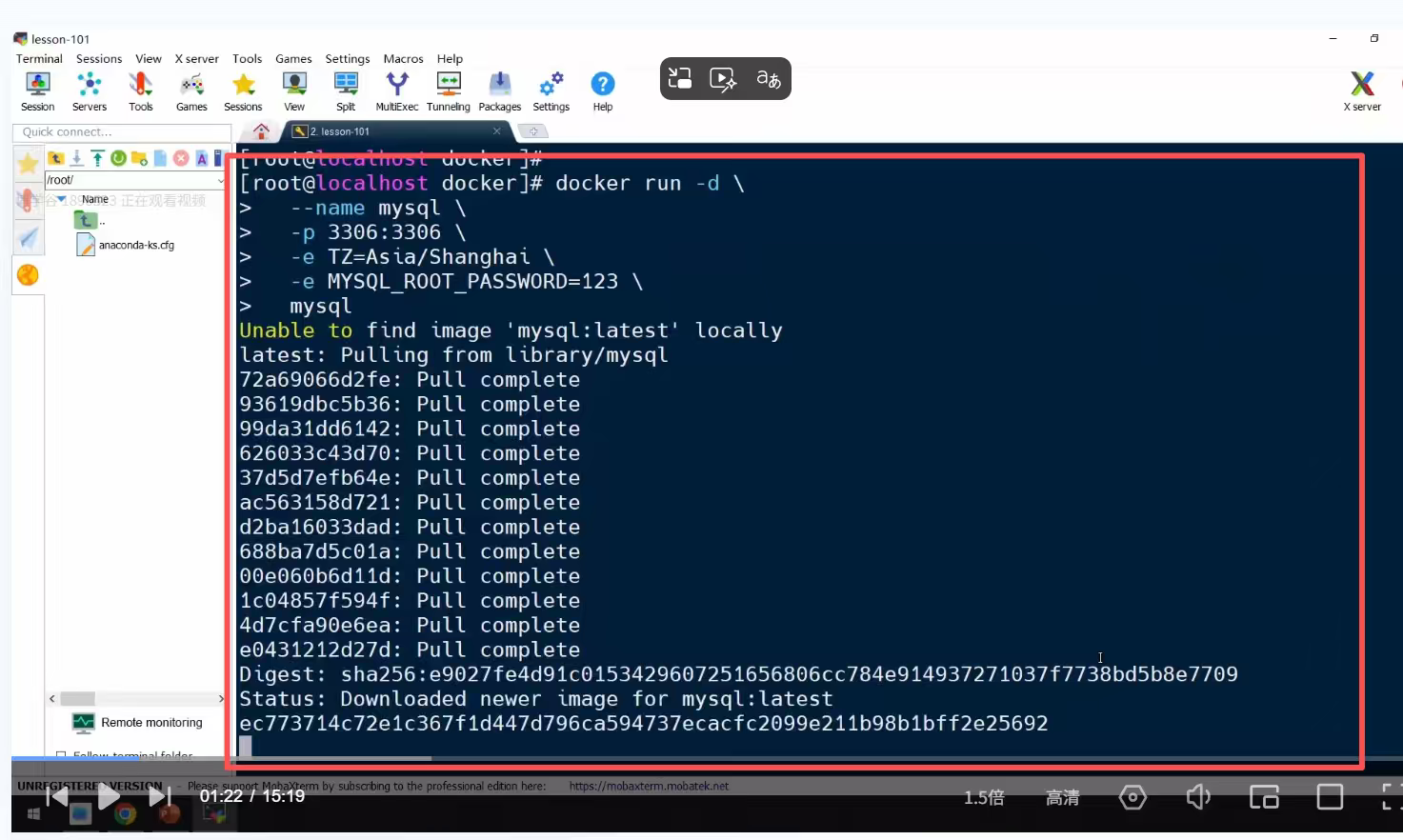The width and height of the screenshot is (1403, 840).
Task: Enable picture-in-picture mode
Action: tap(1264, 796)
